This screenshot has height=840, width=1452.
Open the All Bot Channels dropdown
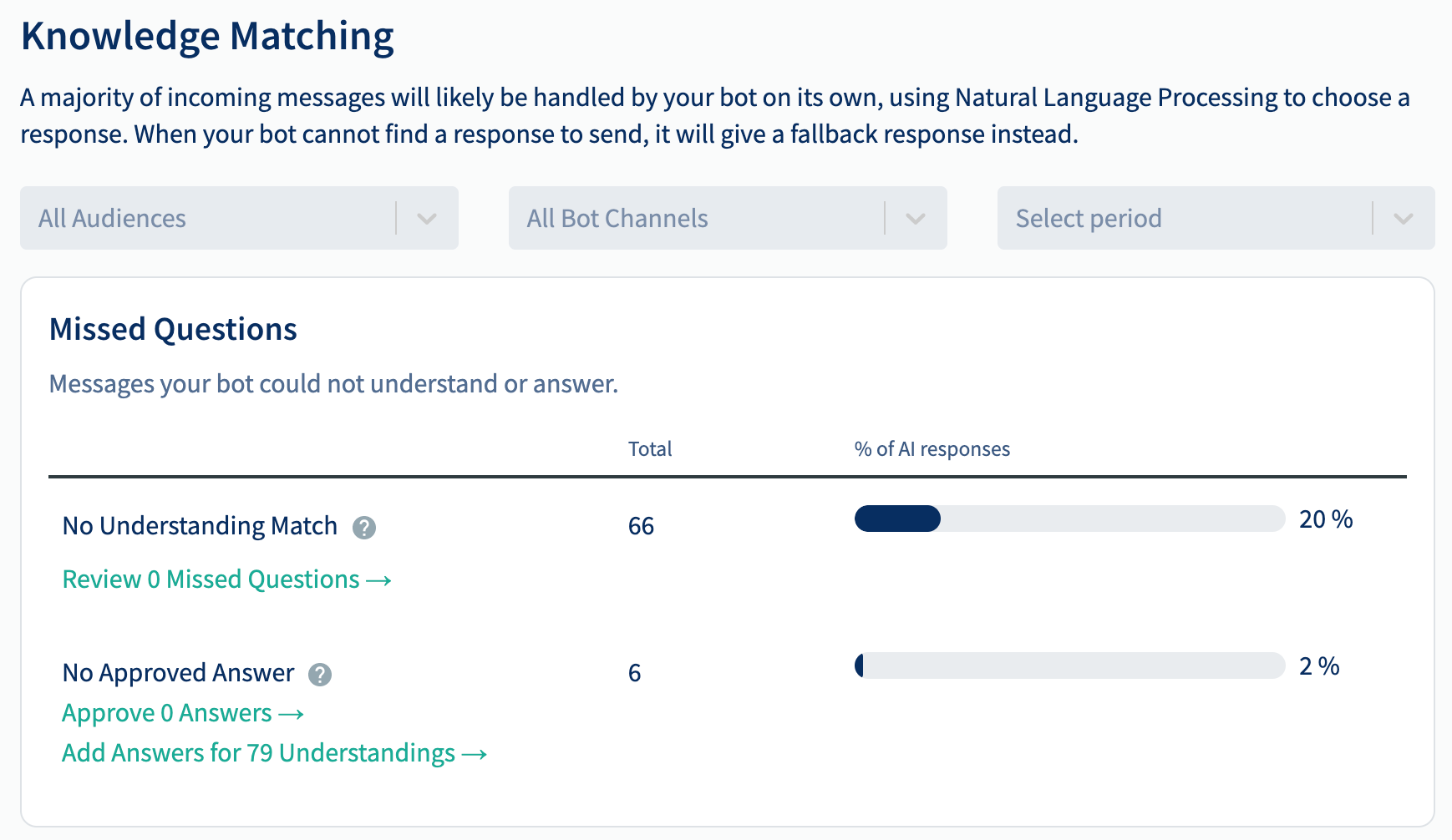728,218
